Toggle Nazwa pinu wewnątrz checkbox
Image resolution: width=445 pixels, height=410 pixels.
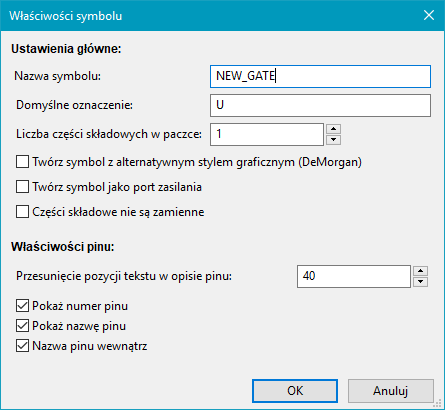[22, 346]
